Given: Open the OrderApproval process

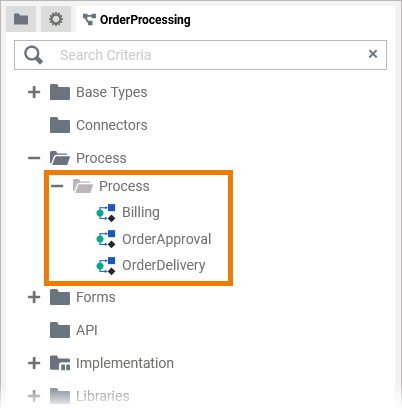Looking at the screenshot, I should (x=167, y=239).
